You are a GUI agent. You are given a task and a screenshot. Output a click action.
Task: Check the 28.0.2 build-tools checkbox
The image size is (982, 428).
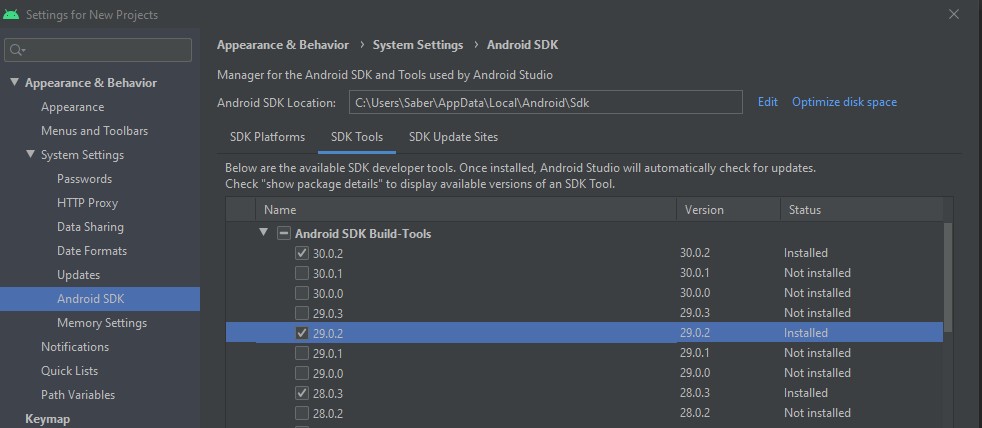coord(302,414)
